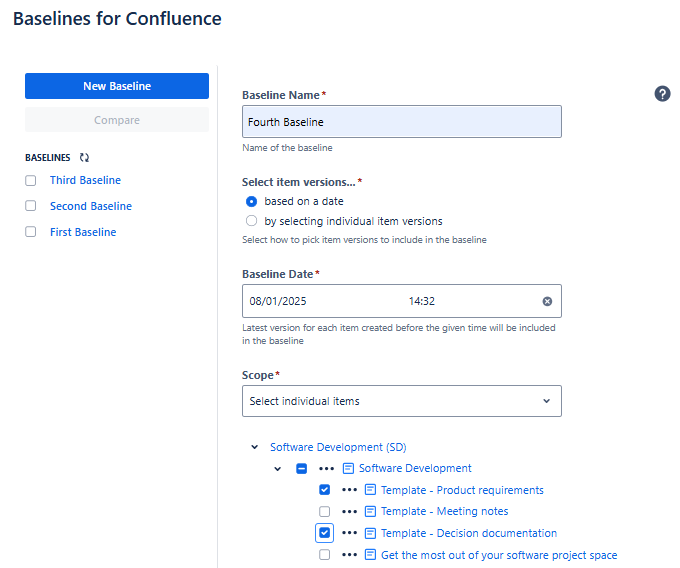Open the ellipsis menu for Template - Meeting notes

coord(349,512)
